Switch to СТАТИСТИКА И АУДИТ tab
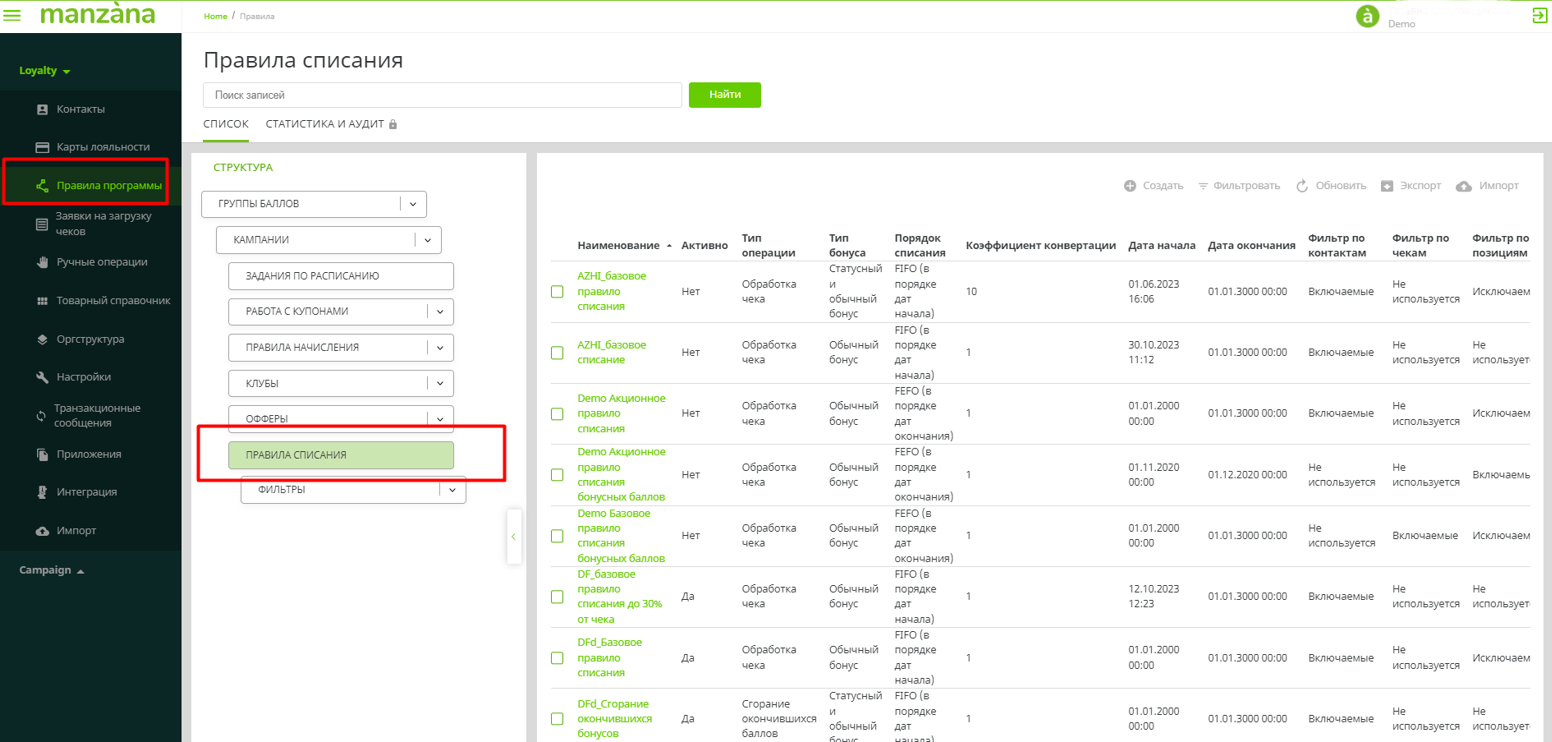The height and width of the screenshot is (742, 1552). click(325, 124)
